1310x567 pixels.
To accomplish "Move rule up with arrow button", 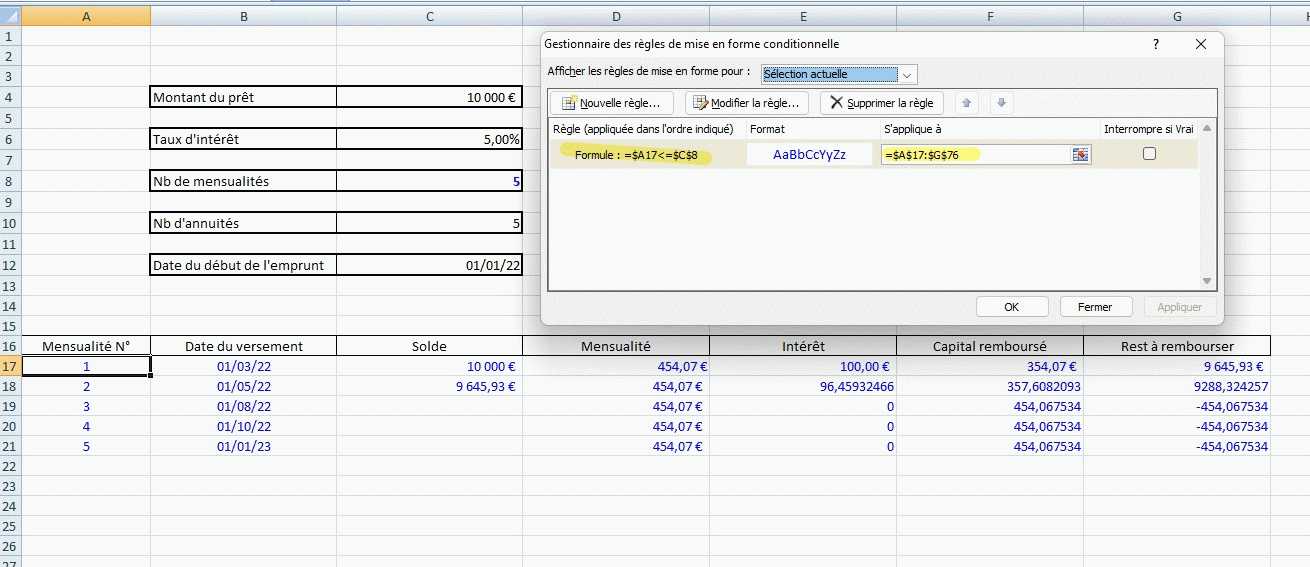I will [x=967, y=103].
